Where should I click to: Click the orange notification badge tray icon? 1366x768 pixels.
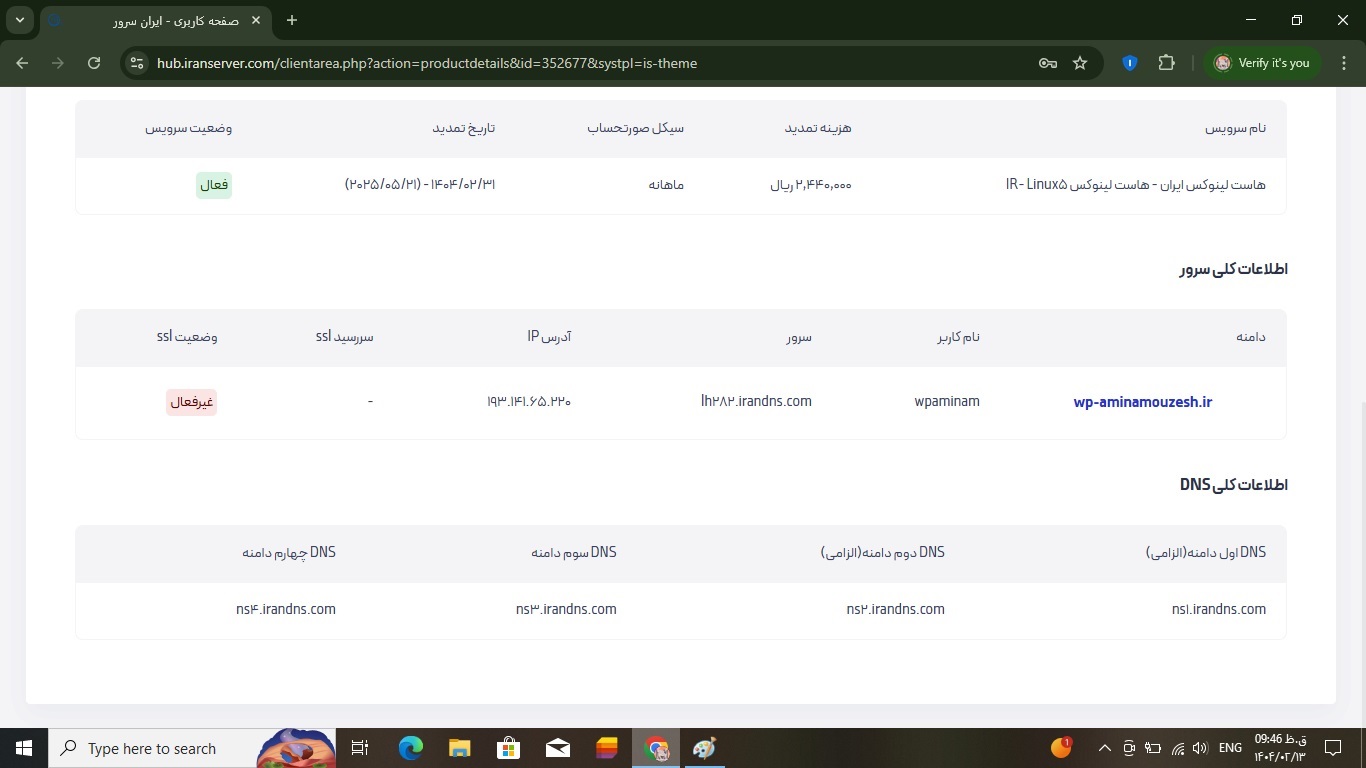[1062, 747]
